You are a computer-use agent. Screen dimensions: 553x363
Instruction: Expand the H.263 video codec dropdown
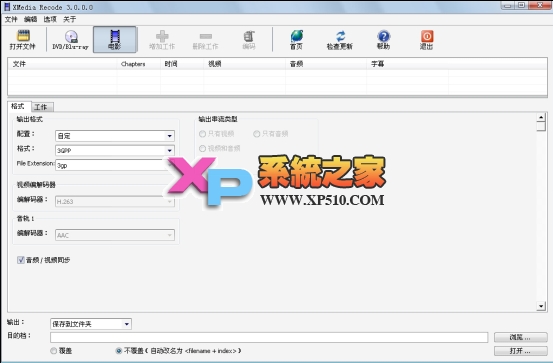tap(169, 201)
